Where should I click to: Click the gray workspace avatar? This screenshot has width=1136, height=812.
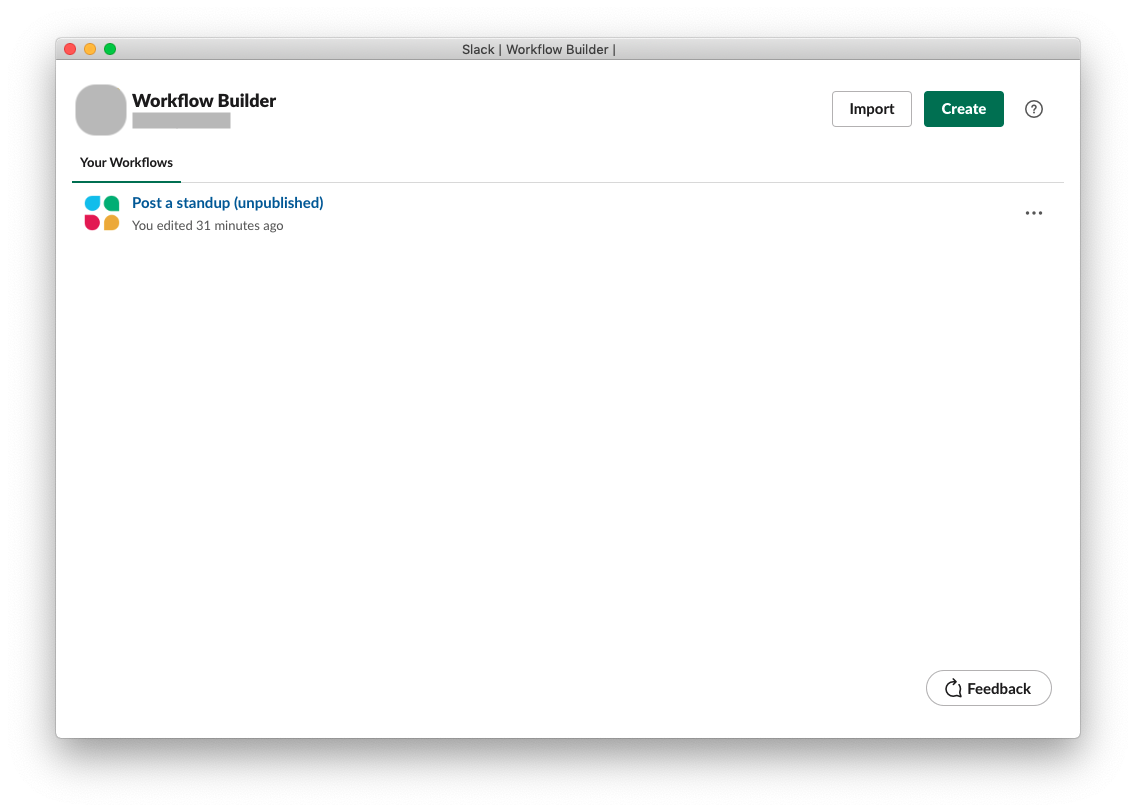click(101, 110)
